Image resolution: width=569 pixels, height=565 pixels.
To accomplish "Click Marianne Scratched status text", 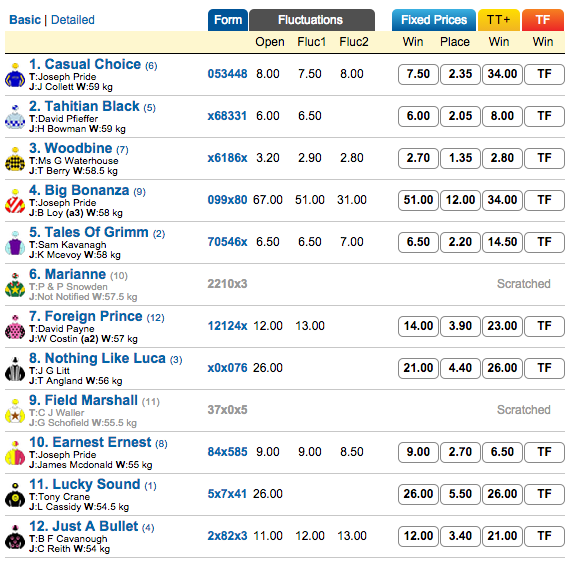I will coord(524,284).
